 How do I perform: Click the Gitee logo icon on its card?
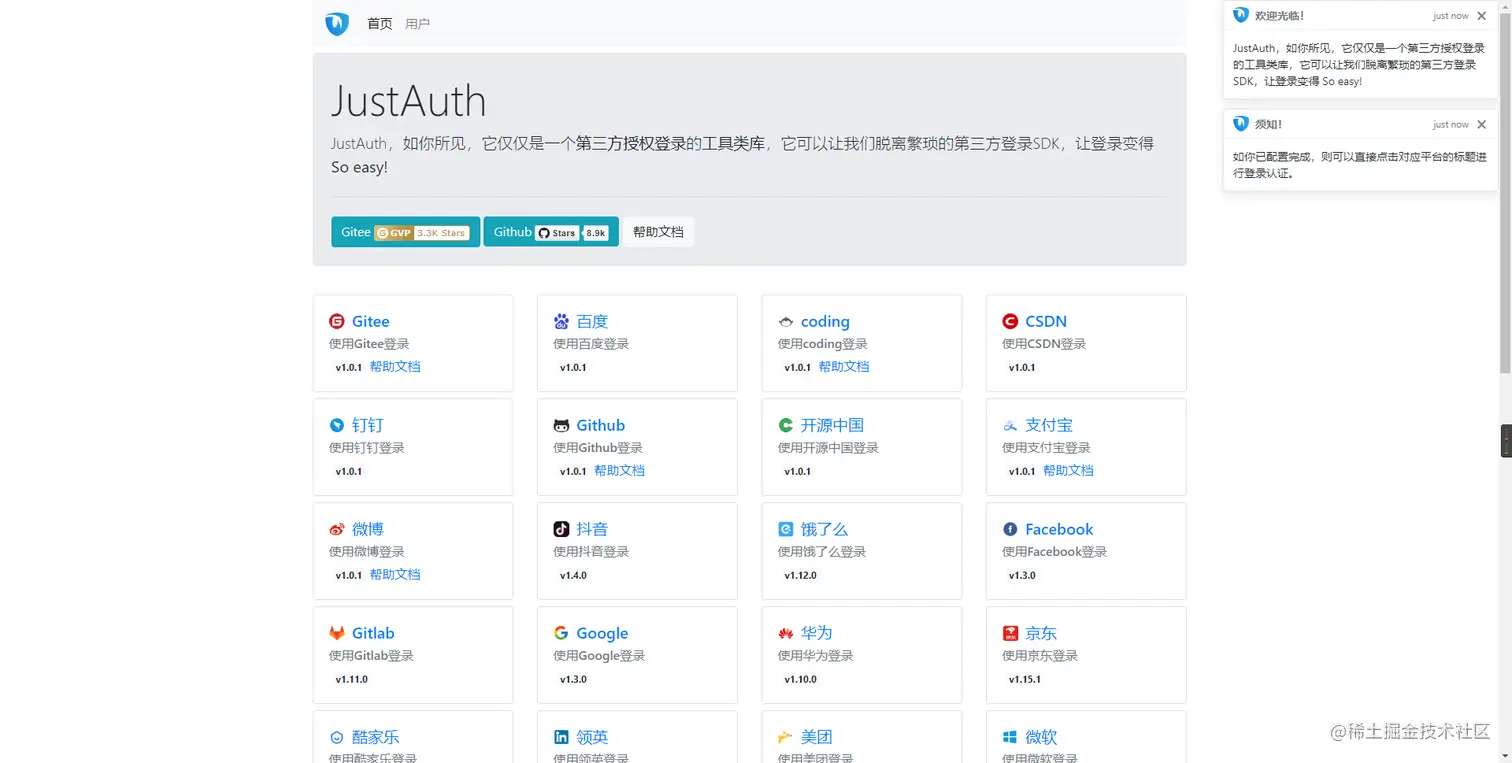coord(337,321)
